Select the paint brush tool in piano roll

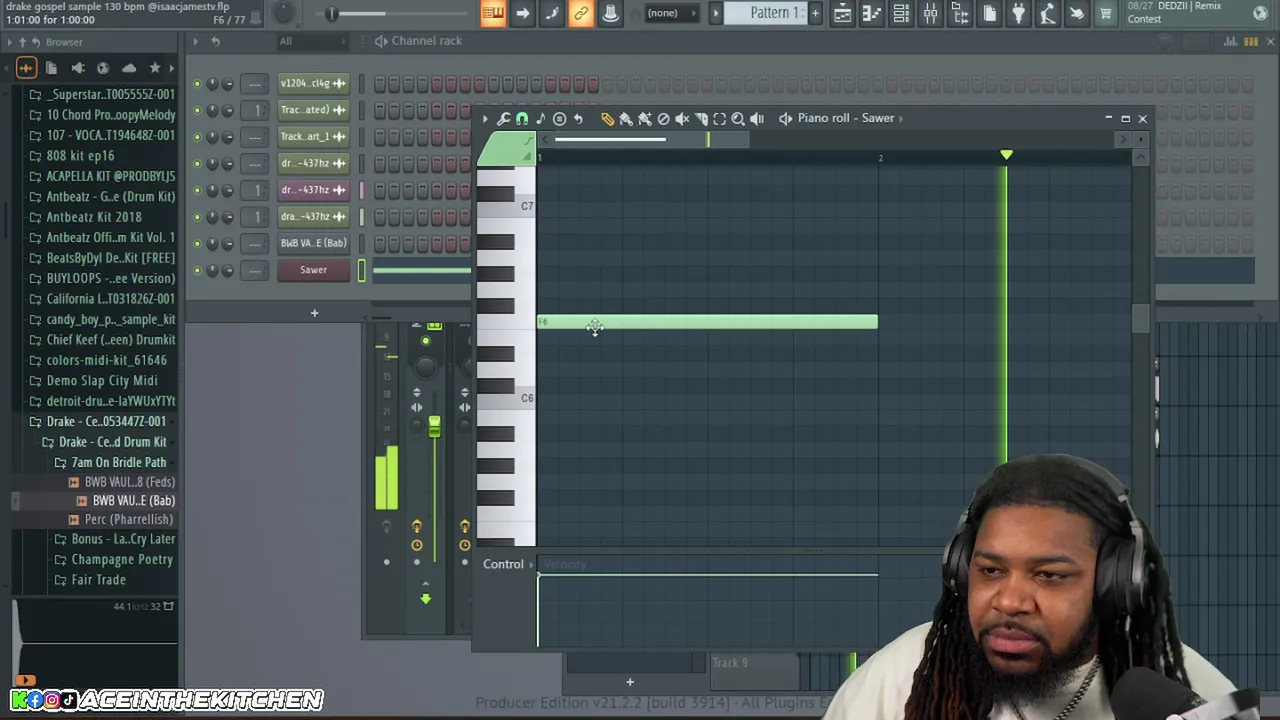pyautogui.click(x=626, y=119)
